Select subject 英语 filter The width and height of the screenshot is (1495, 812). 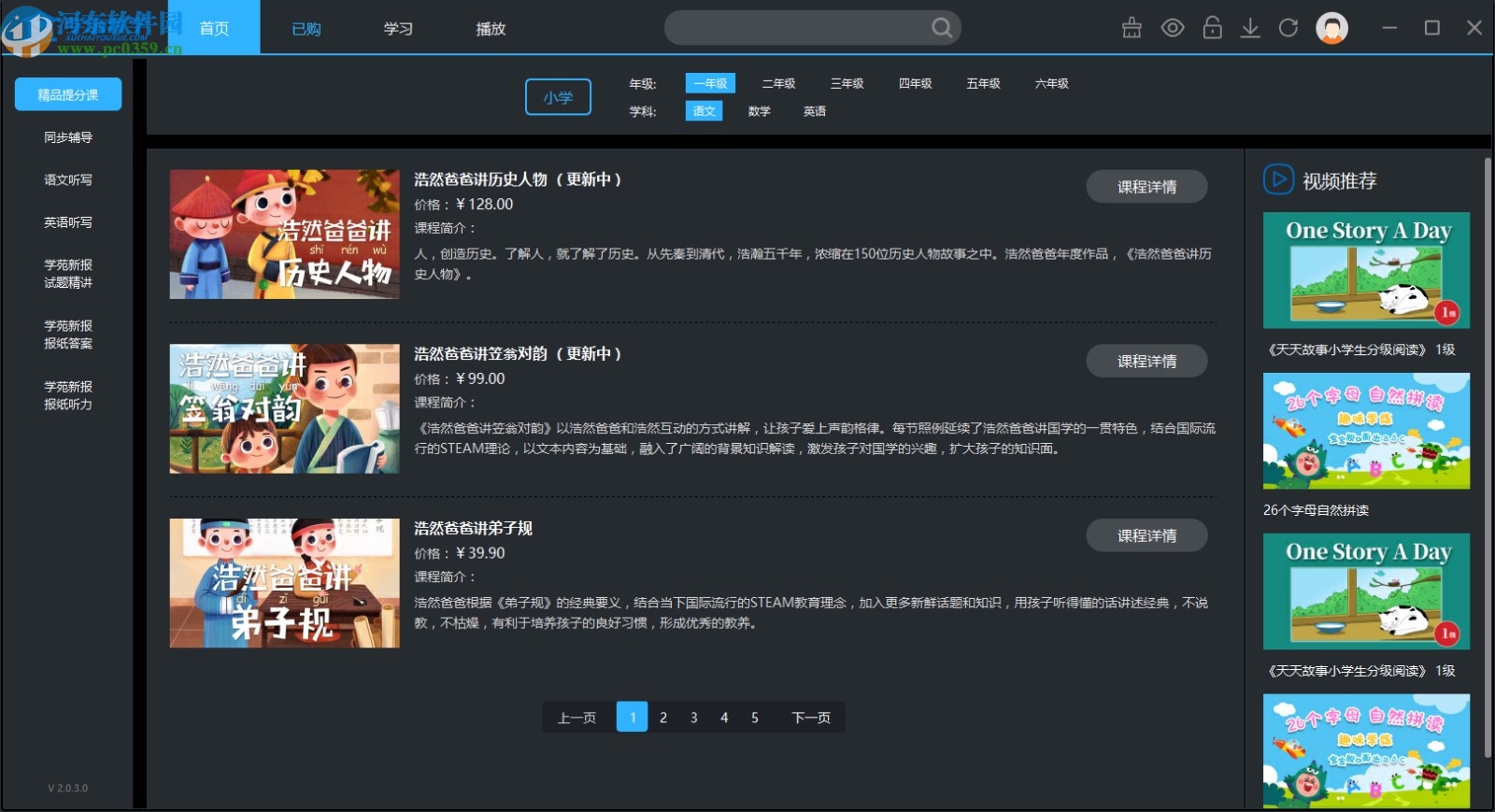coord(814,111)
